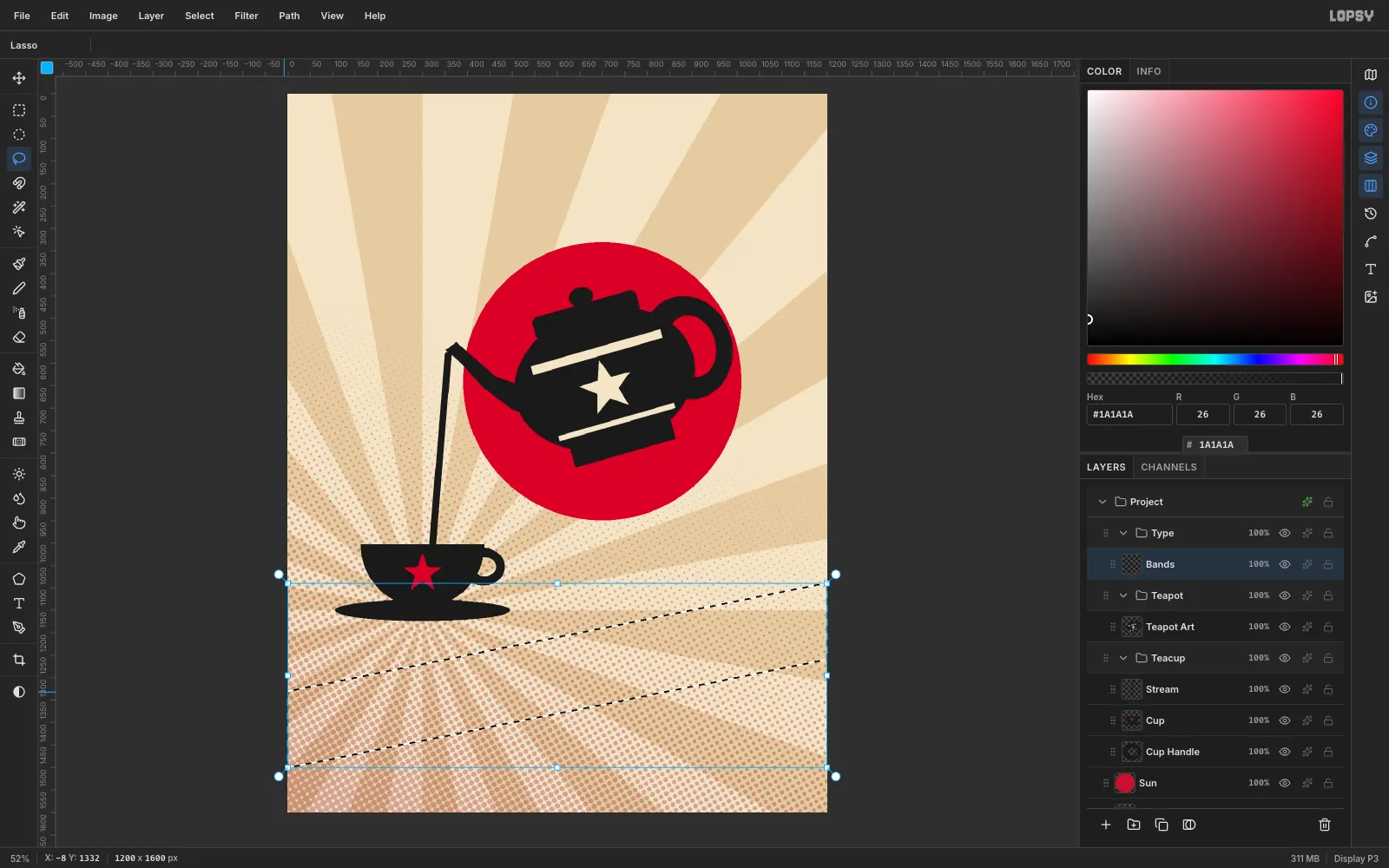Image resolution: width=1389 pixels, height=868 pixels.
Task: Click the 52% zoom level readout
Action: click(20, 858)
